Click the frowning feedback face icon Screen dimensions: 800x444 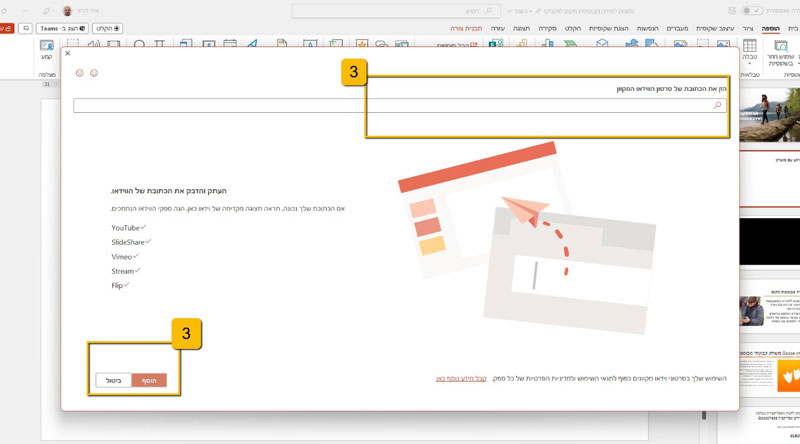(79, 73)
